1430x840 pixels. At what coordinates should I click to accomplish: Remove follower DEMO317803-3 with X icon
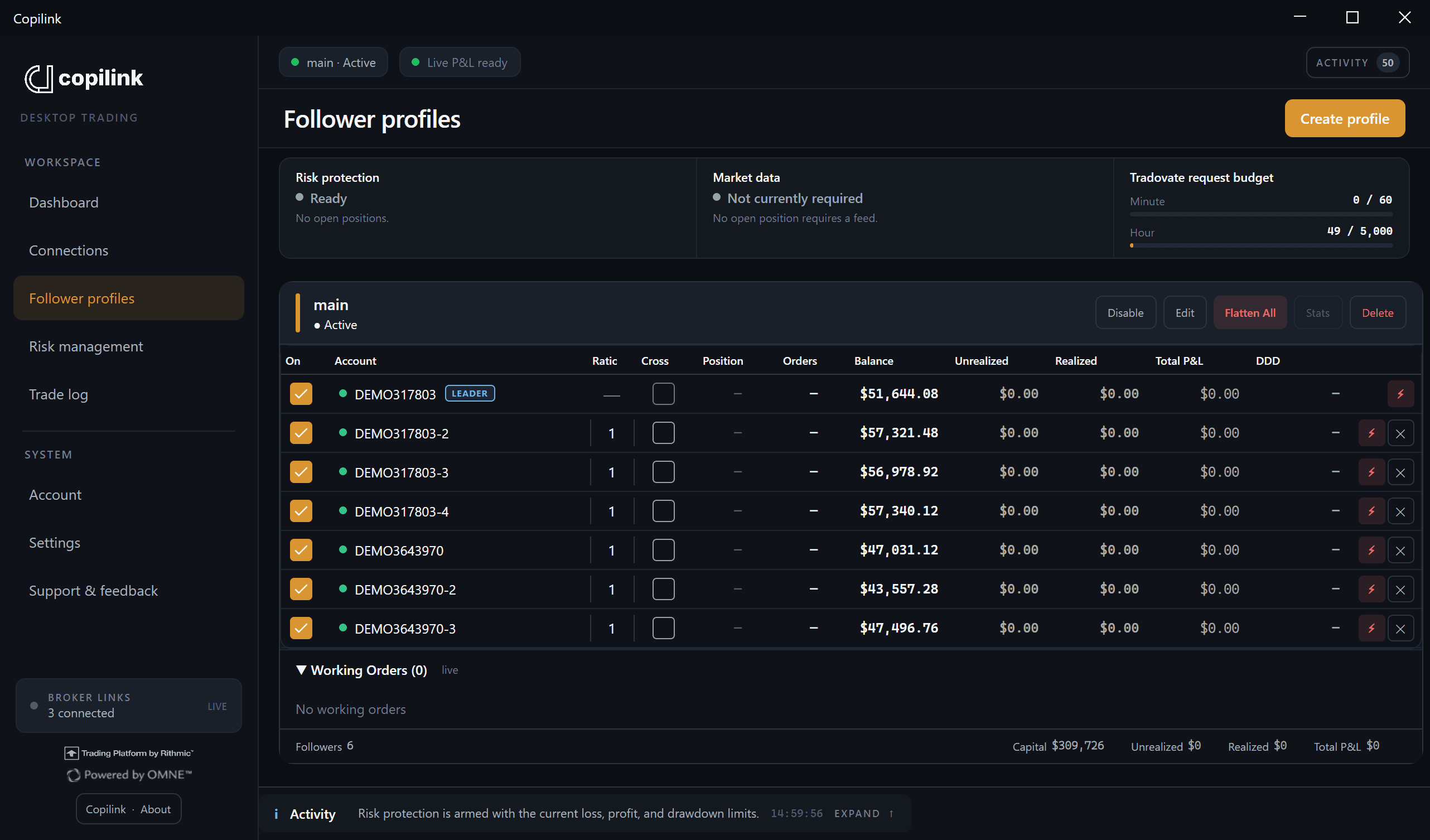1400,472
